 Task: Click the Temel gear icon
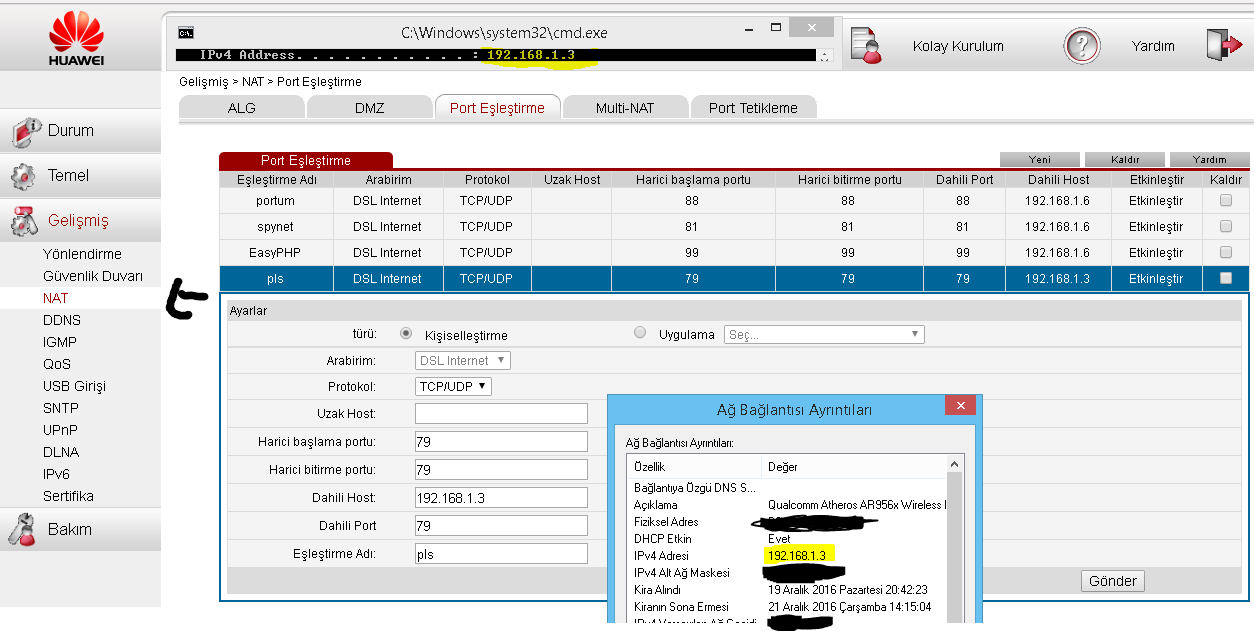pyautogui.click(x=23, y=176)
